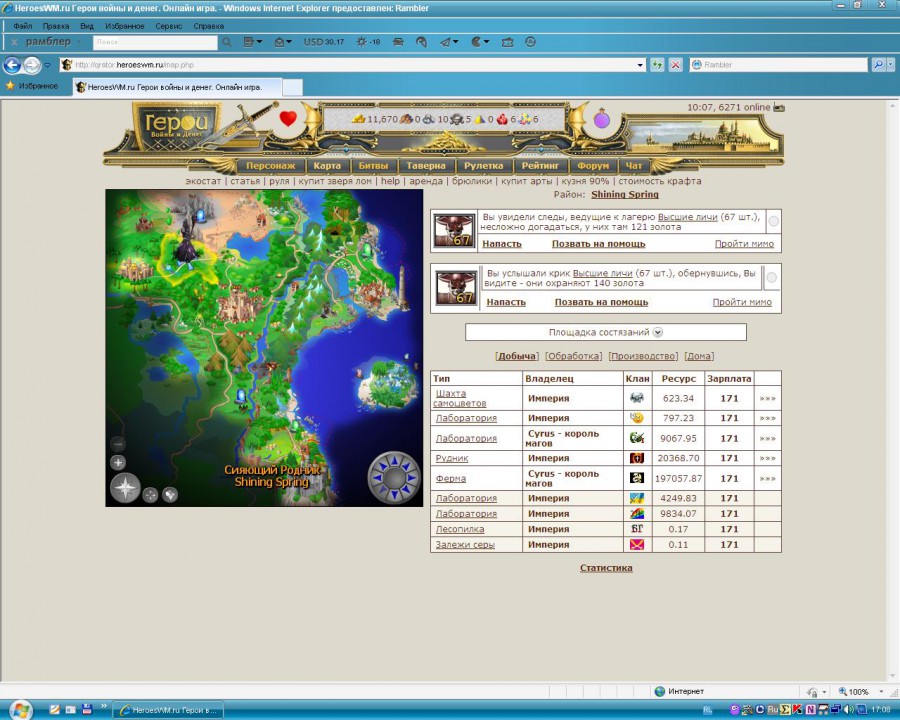Open the Статистика link below the table

(606, 568)
